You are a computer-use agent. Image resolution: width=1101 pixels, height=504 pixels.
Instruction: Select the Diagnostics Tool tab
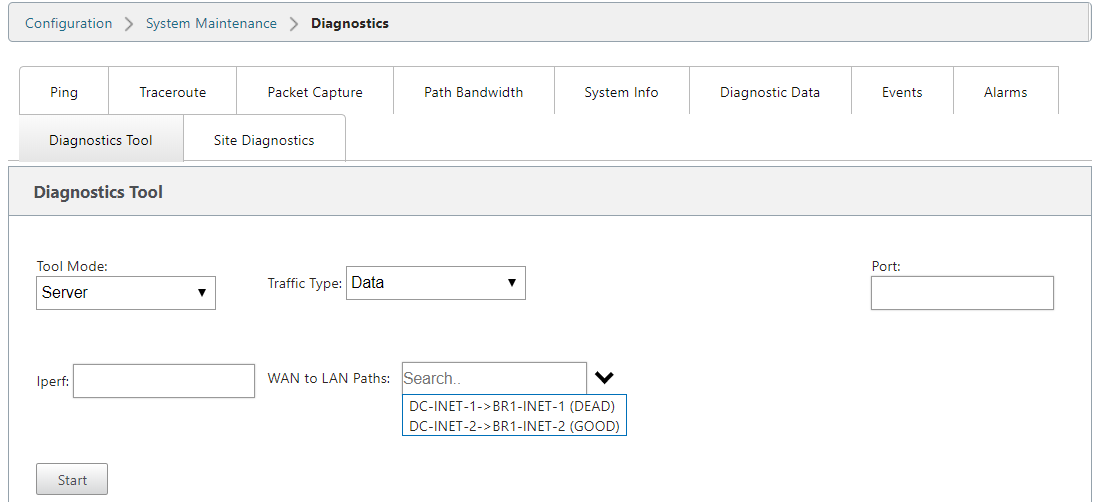[x=101, y=140]
